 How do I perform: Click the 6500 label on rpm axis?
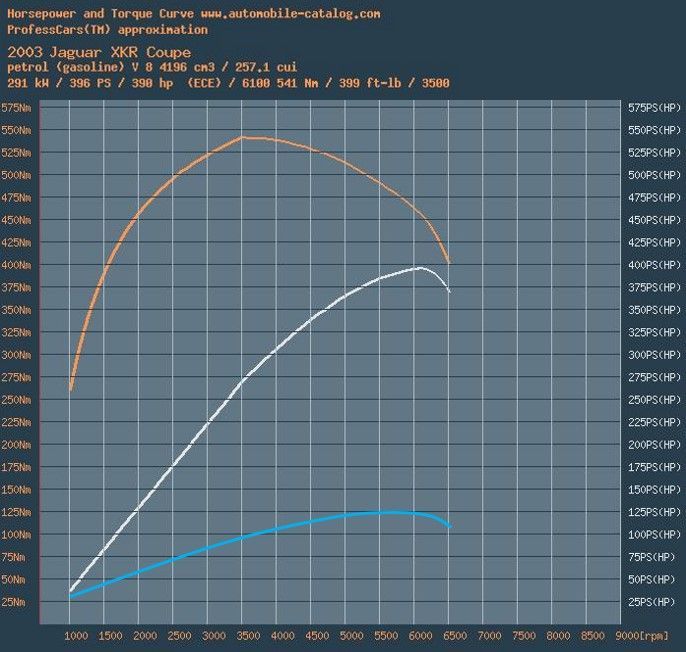(x=451, y=636)
